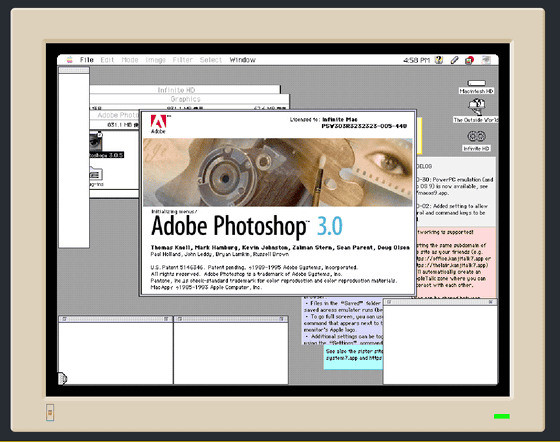Open the Apple menu in the menu bar

click(x=70, y=60)
